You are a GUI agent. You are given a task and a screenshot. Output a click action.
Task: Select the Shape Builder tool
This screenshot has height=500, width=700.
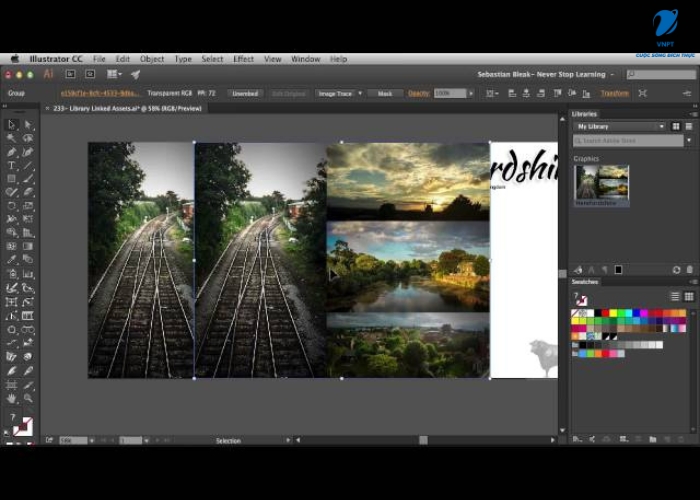[12, 233]
